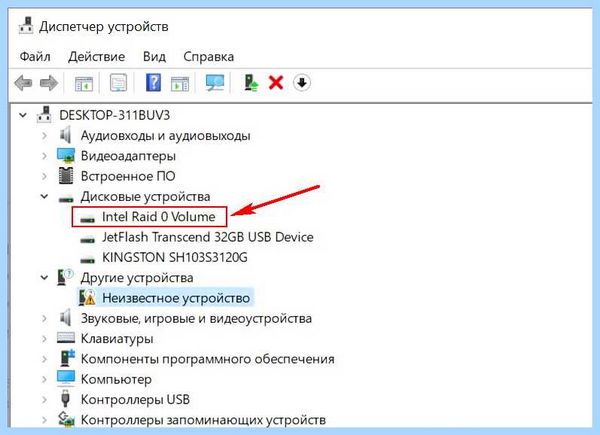Image resolution: width=600 pixels, height=435 pixels.
Task: Select the Неизвестное устройство entry
Action: 176,298
